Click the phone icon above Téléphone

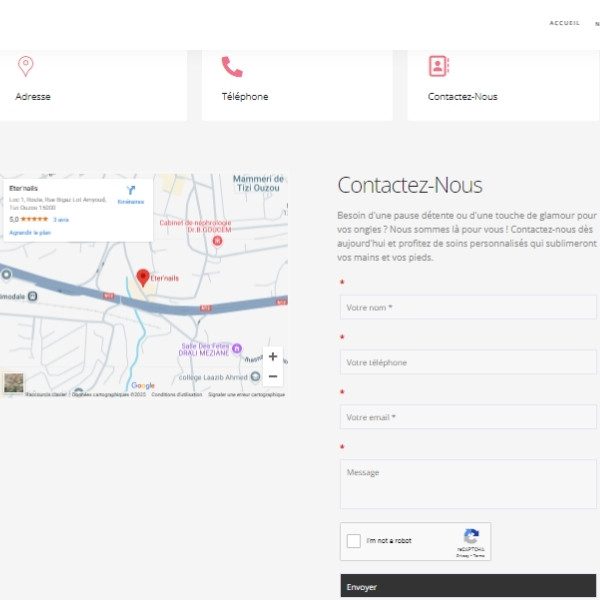[x=232, y=67]
